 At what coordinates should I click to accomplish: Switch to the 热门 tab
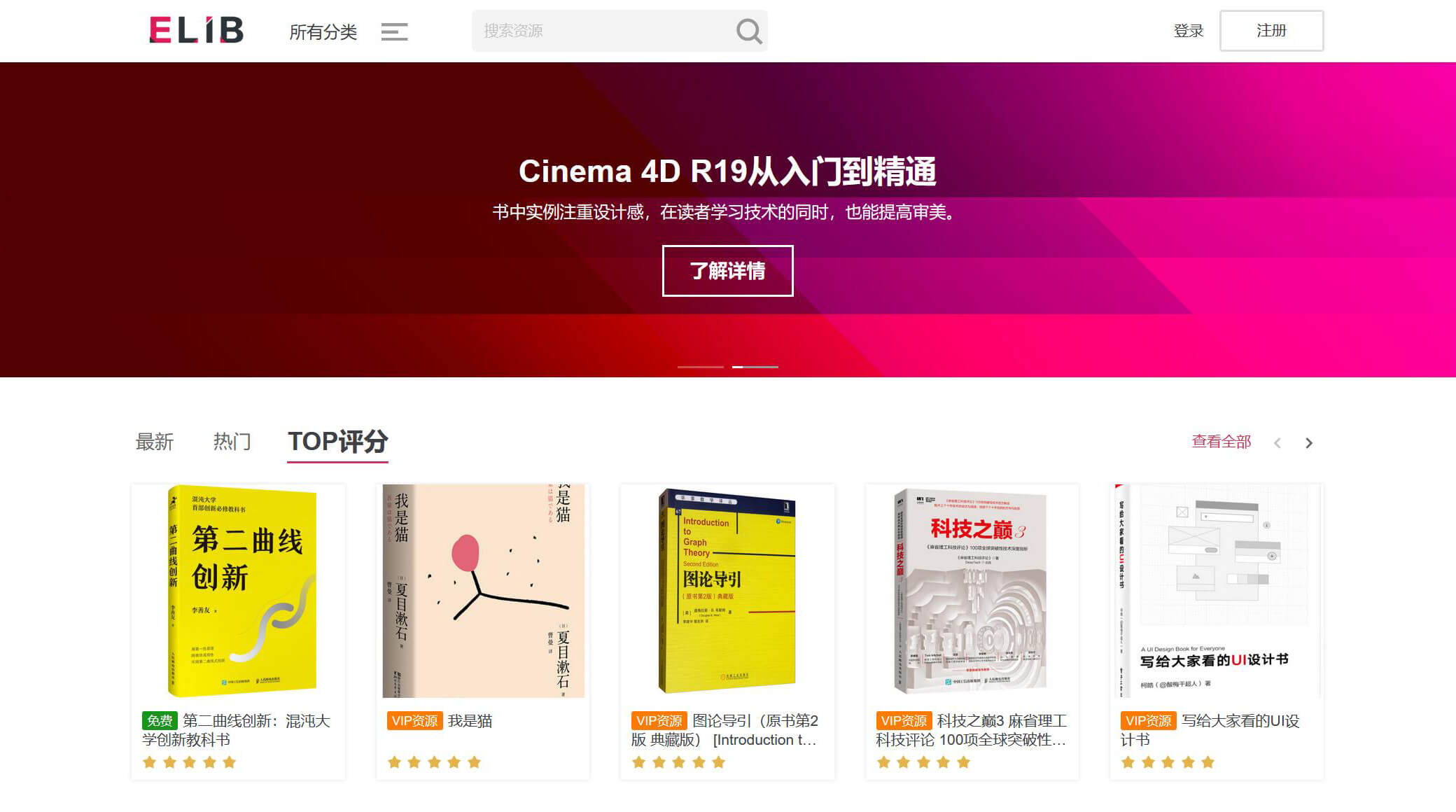[232, 442]
